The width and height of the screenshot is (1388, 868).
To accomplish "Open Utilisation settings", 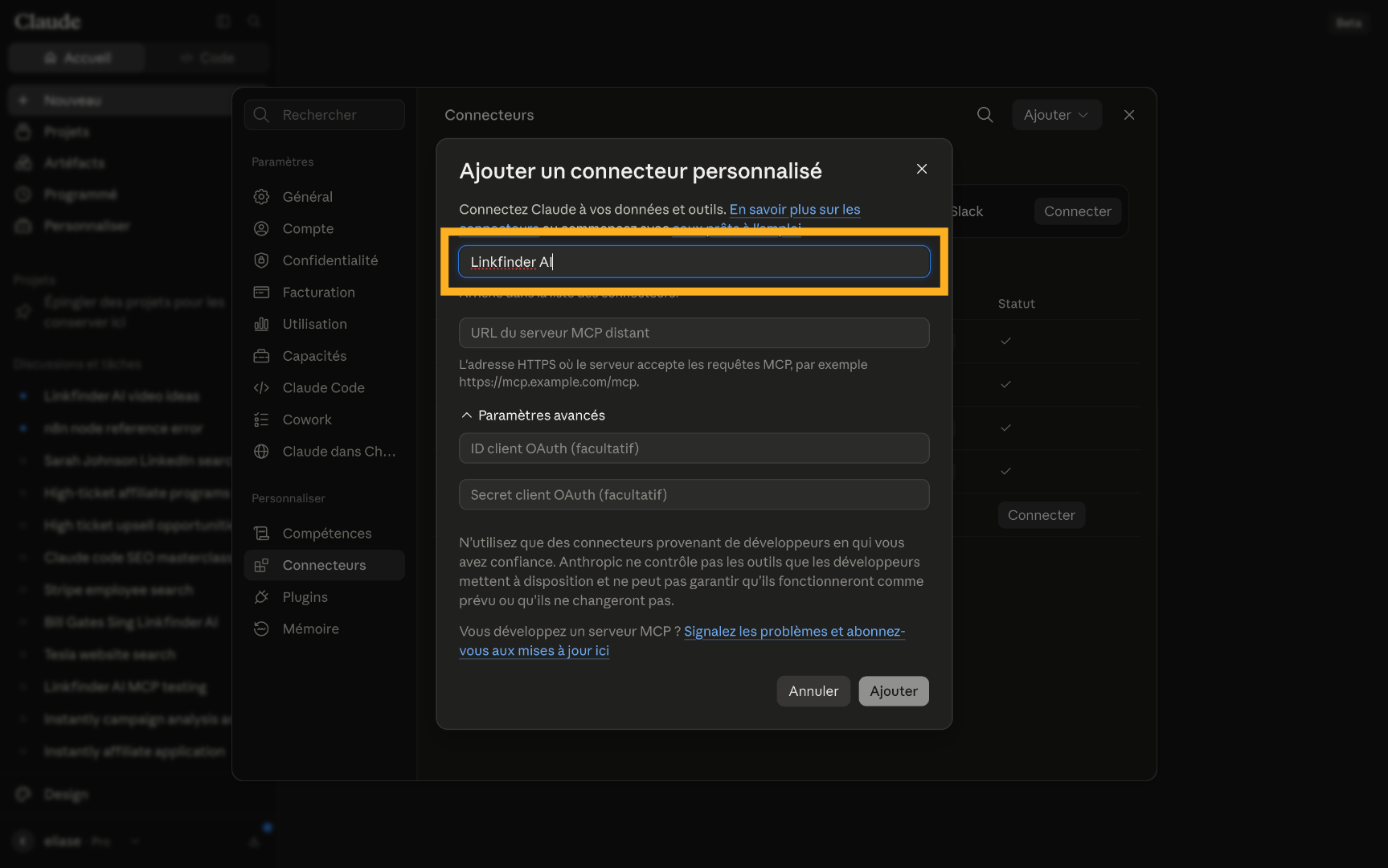I will (x=324, y=324).
